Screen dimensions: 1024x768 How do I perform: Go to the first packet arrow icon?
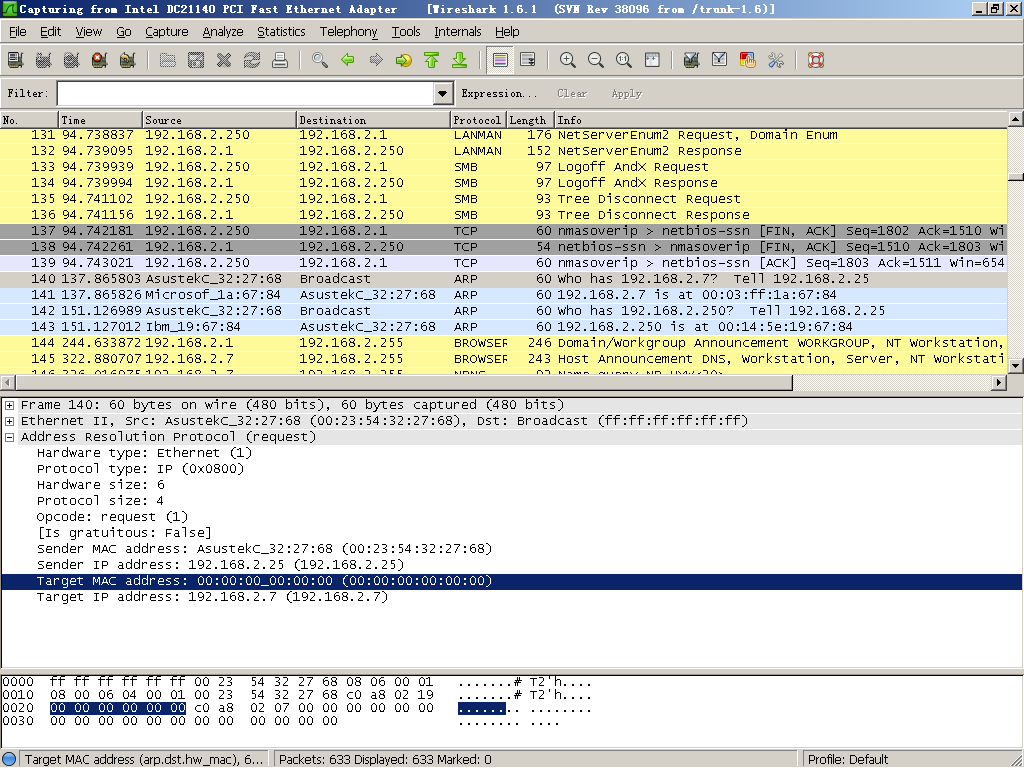pyautogui.click(x=432, y=60)
